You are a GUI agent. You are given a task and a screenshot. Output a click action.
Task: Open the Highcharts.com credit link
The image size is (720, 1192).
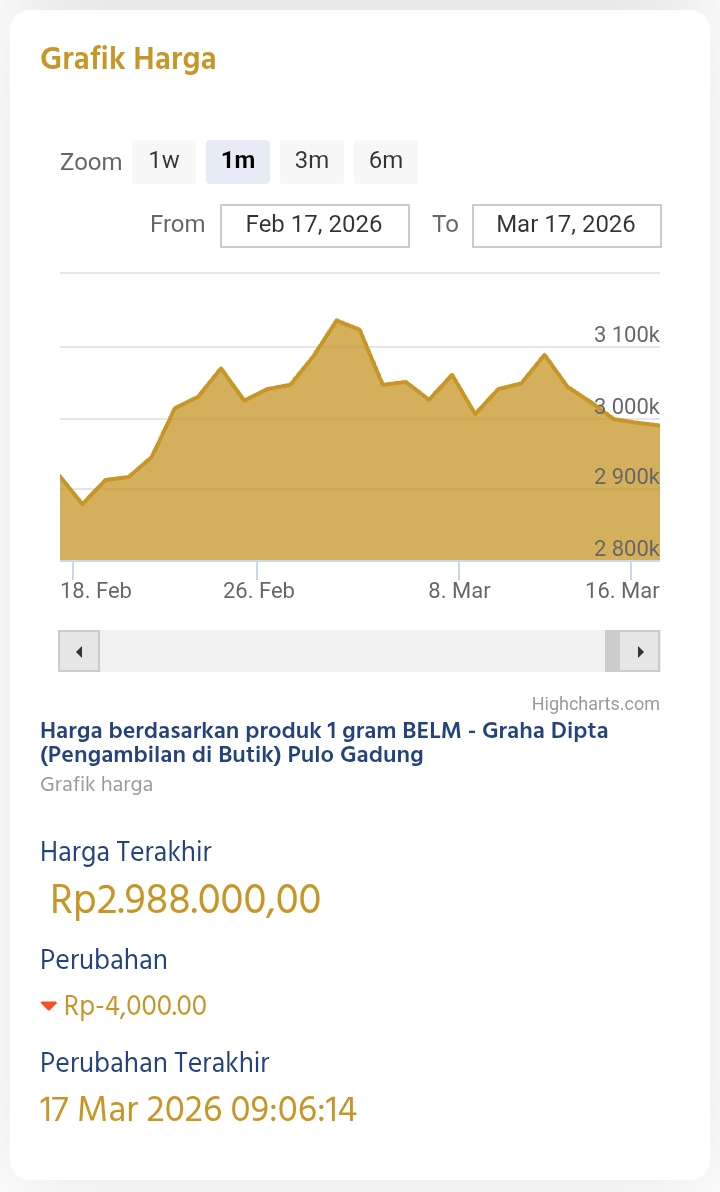pos(596,704)
